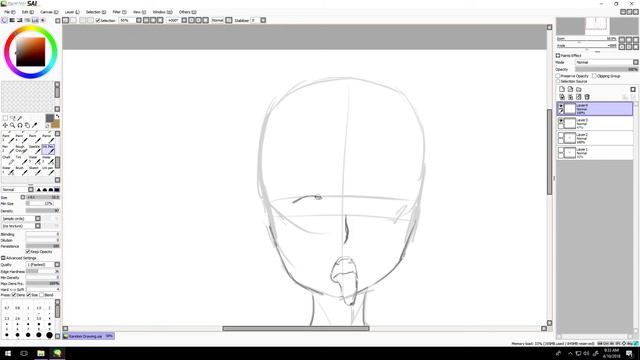The height and width of the screenshot is (360, 640).
Task: Select the Rotate canvas tool
Action: point(20,125)
